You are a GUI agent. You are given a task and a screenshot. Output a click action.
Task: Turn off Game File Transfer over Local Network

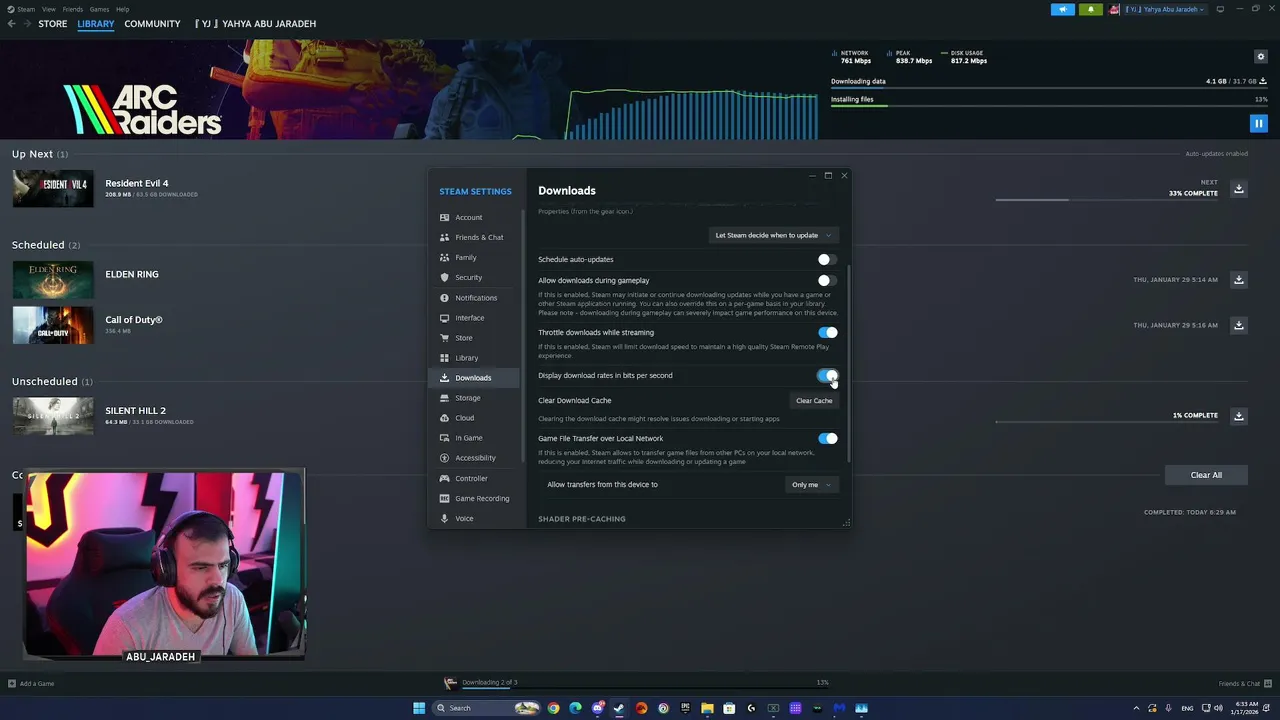827,438
